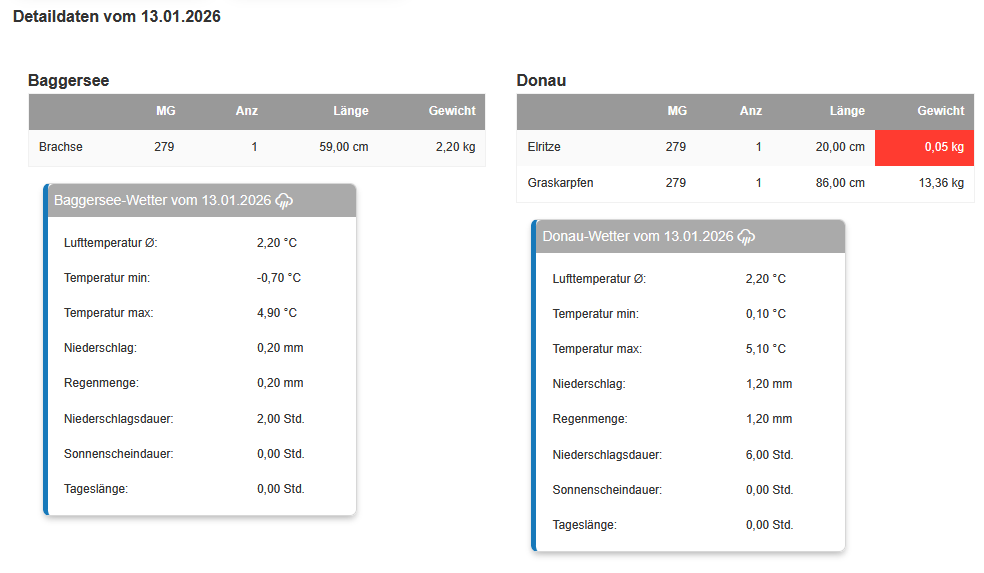
Task: Select the Brachse row name
Action: coord(60,147)
